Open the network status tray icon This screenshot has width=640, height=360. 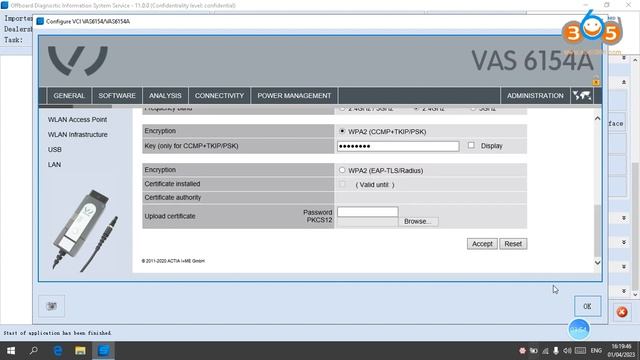coord(545,351)
